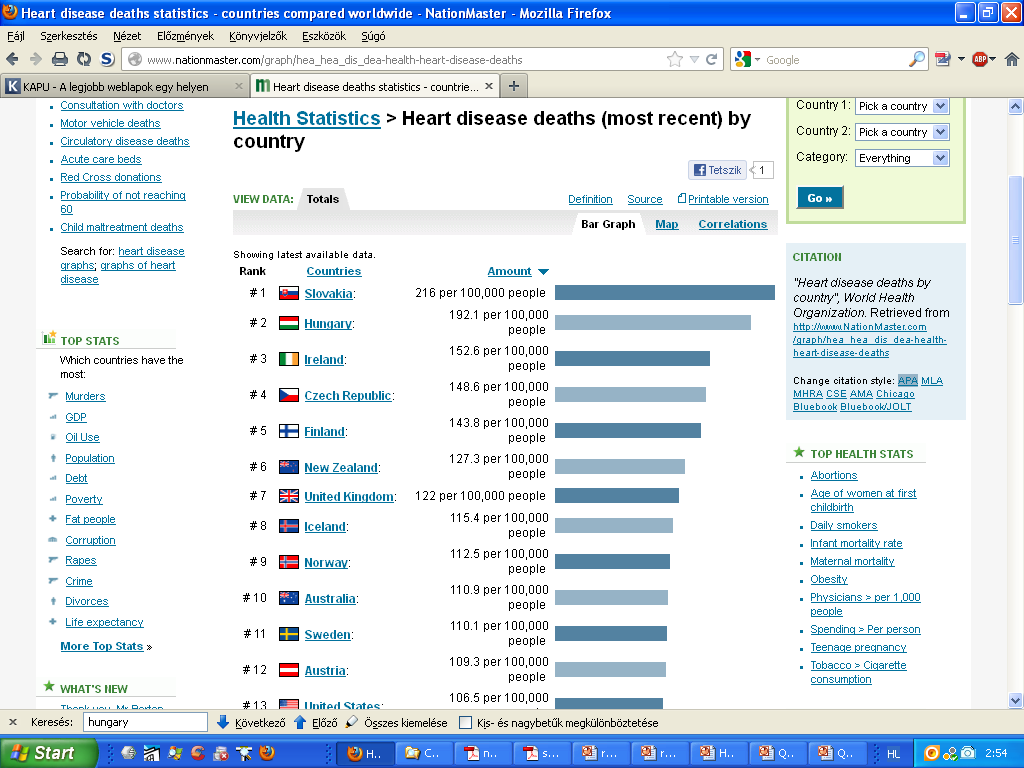Open Category Everything dropdown
Viewport: 1024px width, 768px height.
click(x=902, y=158)
